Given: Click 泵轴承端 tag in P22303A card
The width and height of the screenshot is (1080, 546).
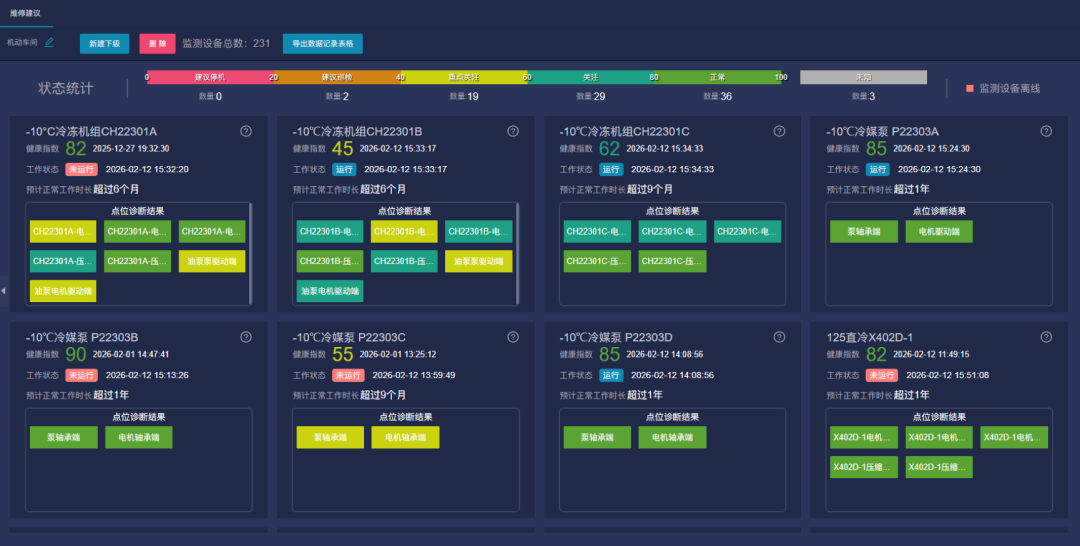Looking at the screenshot, I should 864,231.
